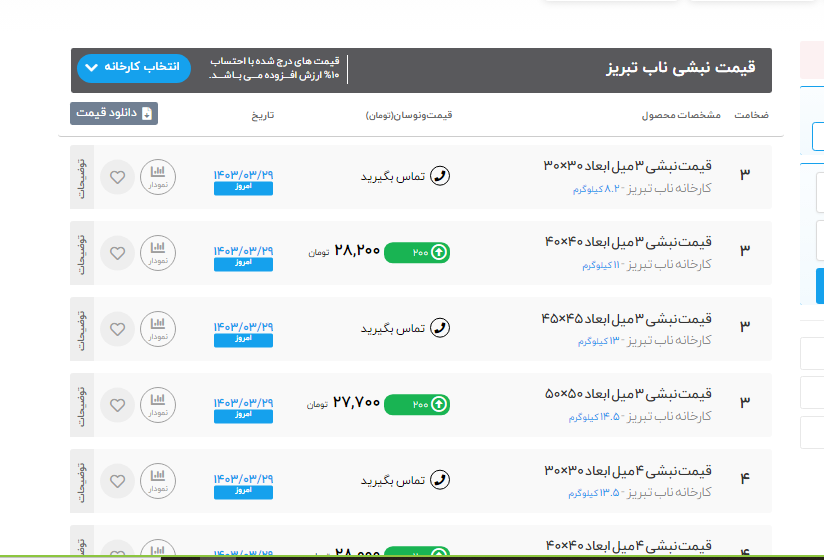Image resolution: width=824 pixels, height=560 pixels.
Task: Expand توضیحات tab on 45×45 3mm row
Action: (x=82, y=329)
